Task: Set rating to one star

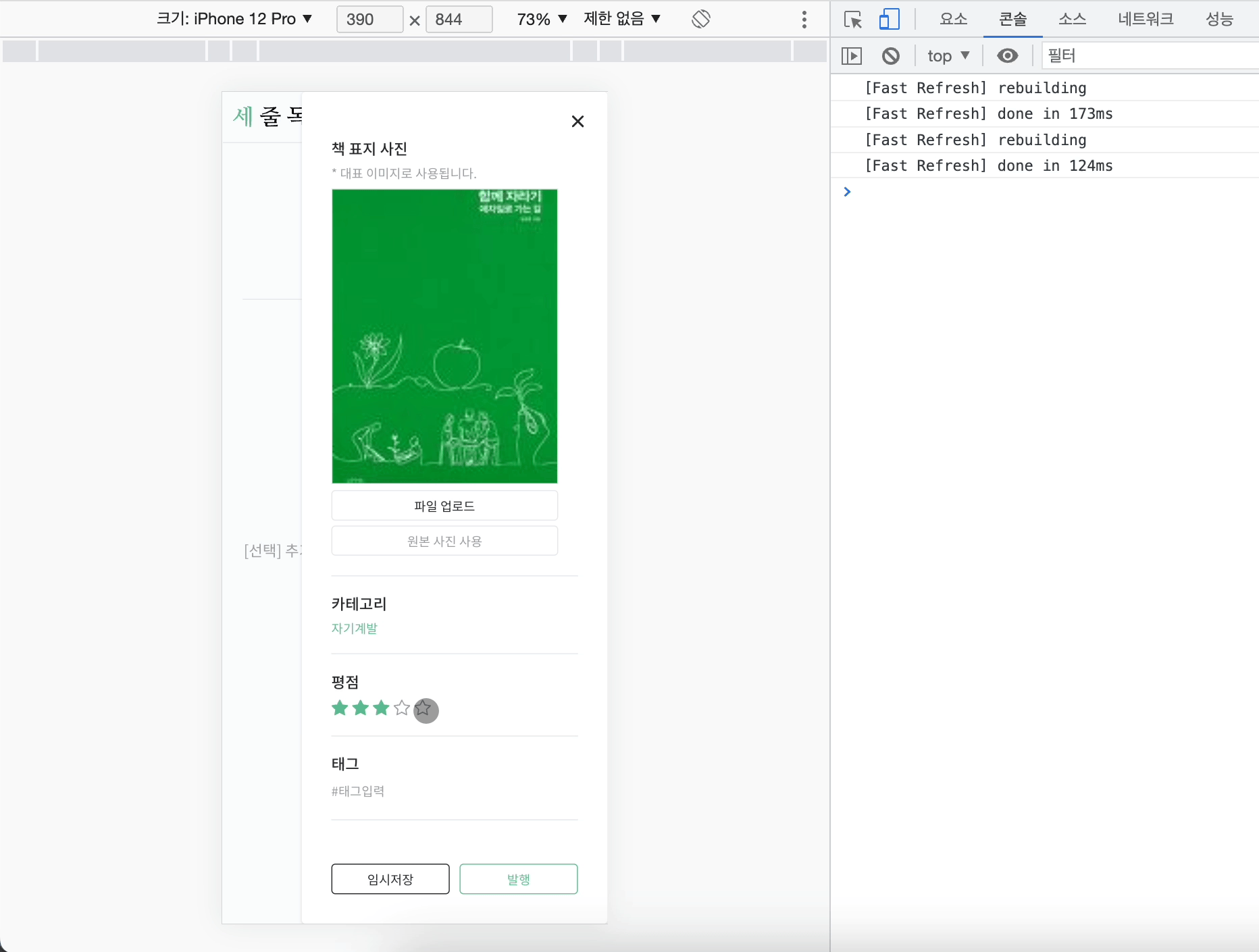Action: (x=340, y=708)
